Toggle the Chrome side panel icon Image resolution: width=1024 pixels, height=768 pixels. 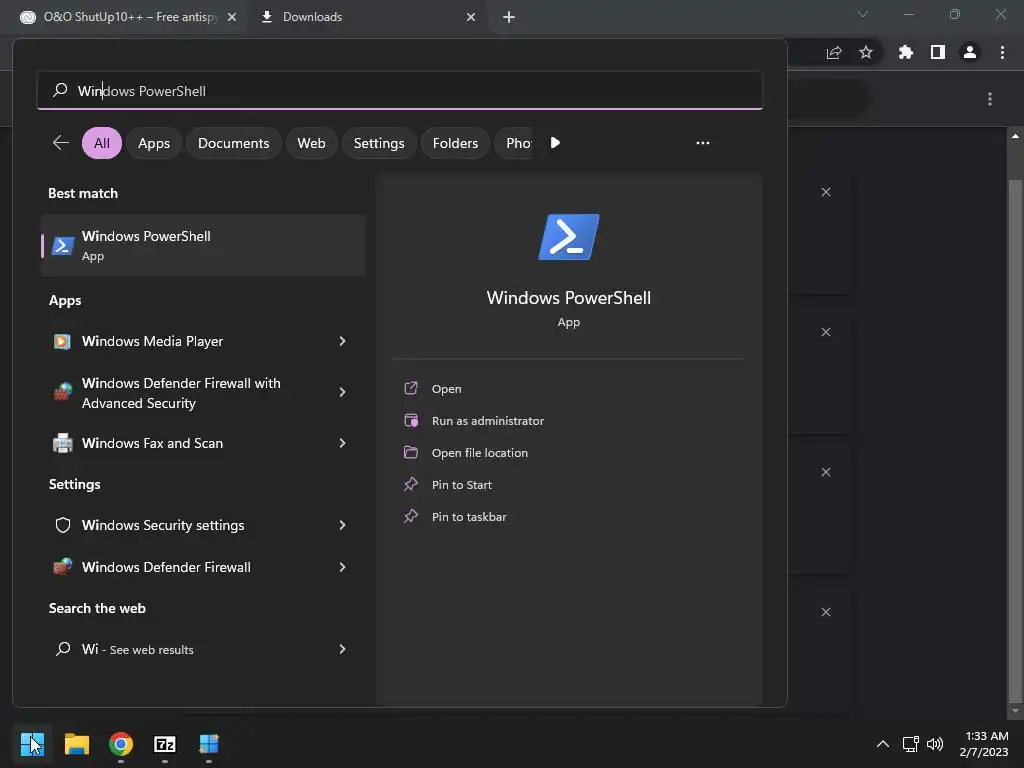938,52
